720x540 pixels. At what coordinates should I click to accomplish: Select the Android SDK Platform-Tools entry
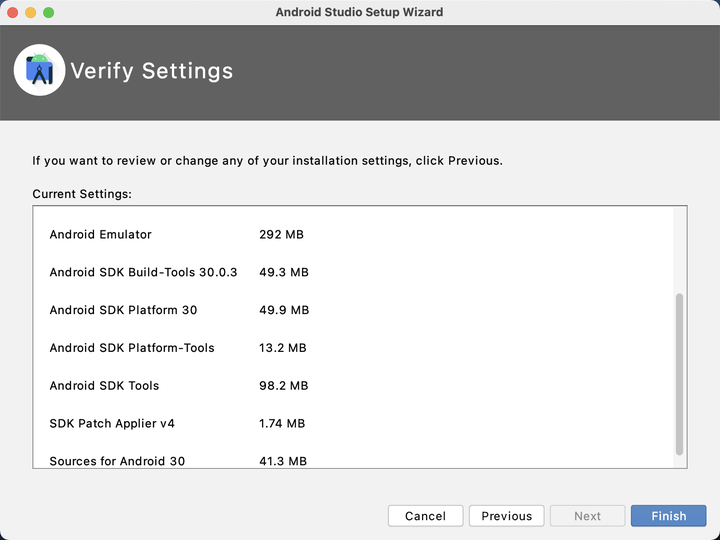(x=132, y=348)
